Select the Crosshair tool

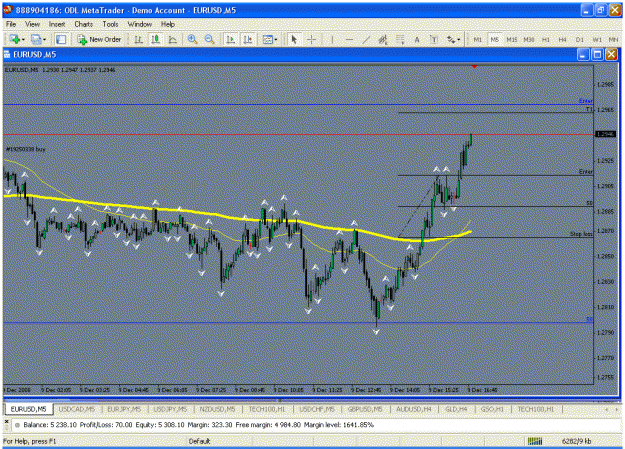tap(311, 39)
